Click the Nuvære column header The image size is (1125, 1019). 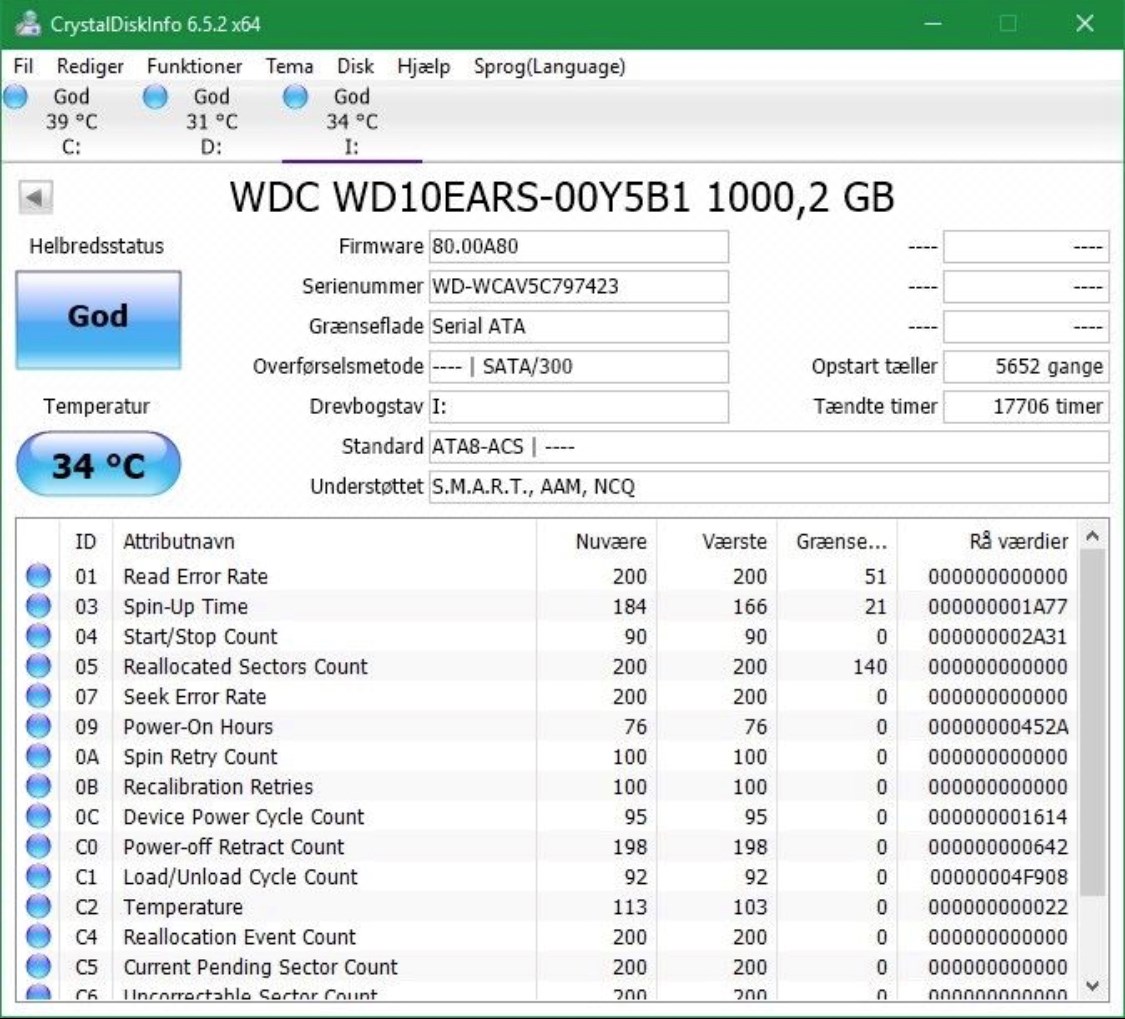(596, 541)
